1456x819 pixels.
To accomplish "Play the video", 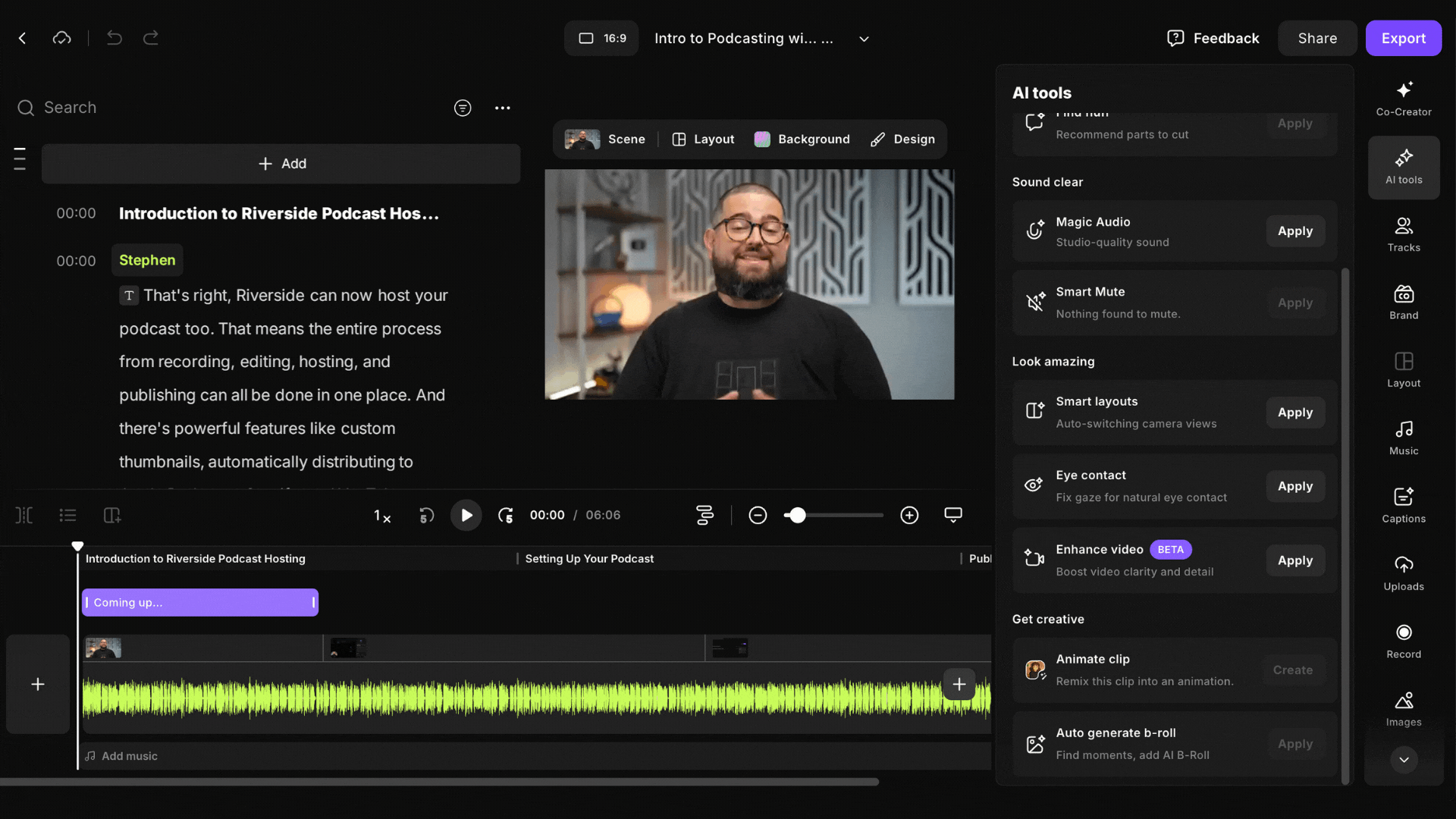I will pyautogui.click(x=466, y=516).
